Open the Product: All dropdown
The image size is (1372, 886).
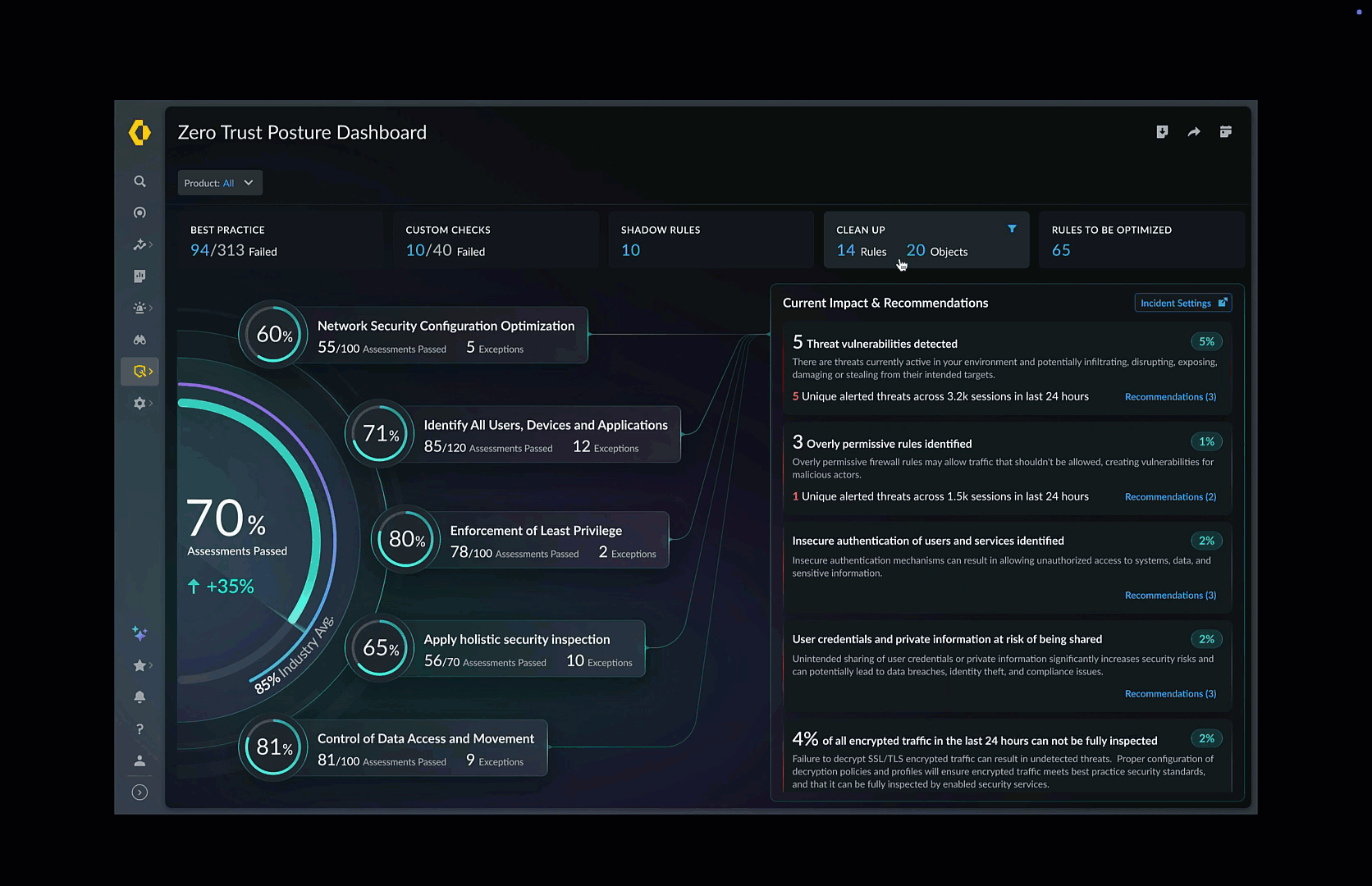click(x=220, y=183)
